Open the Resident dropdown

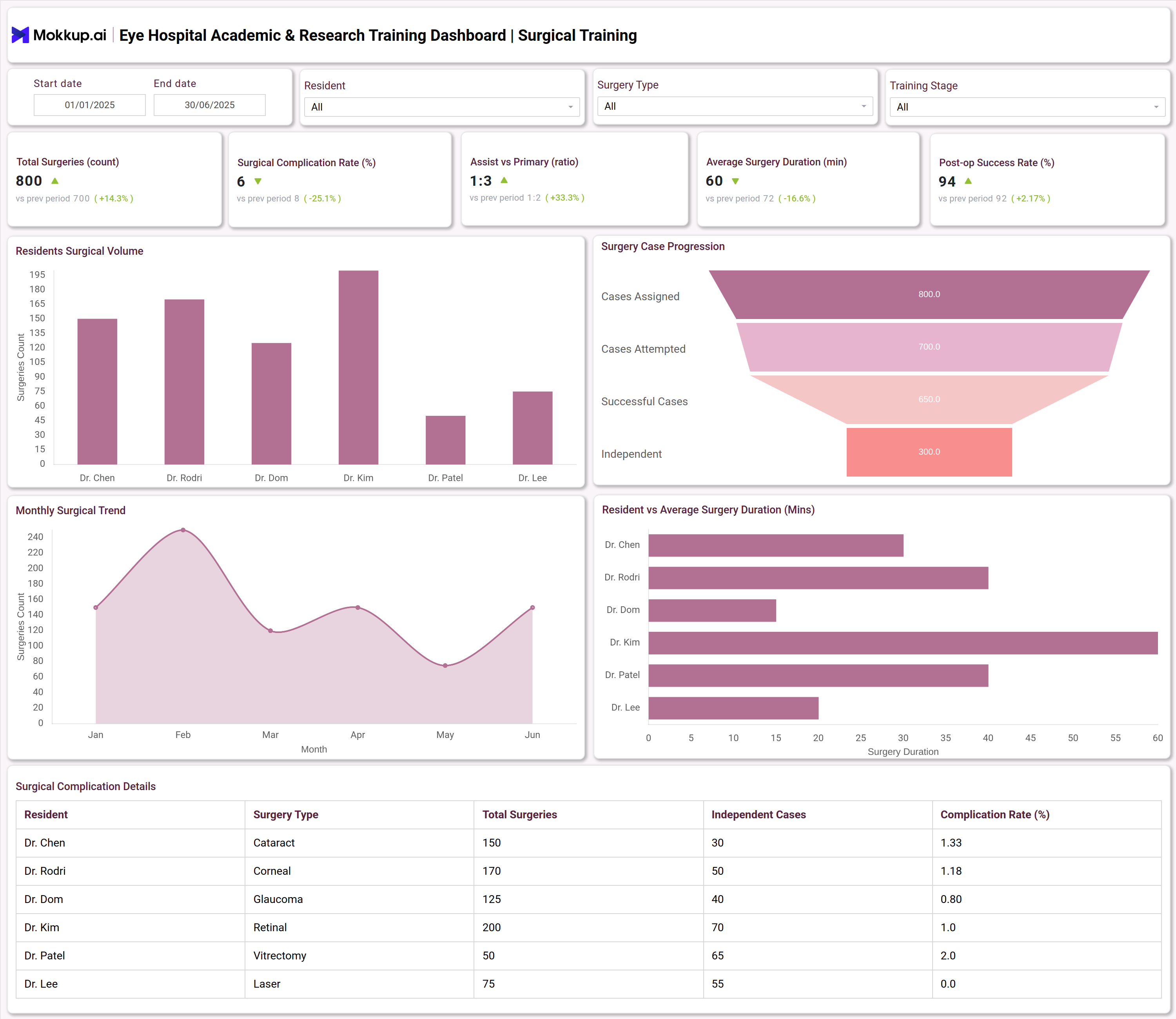pyautogui.click(x=442, y=107)
